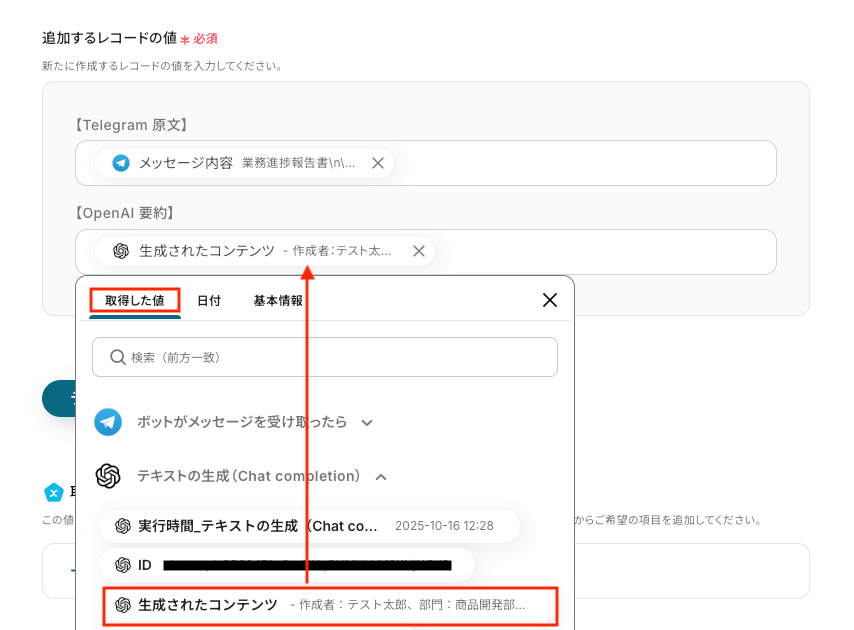Click the OpenAI icon next to テキストの生成
This screenshot has width=854, height=630.
[x=108, y=476]
